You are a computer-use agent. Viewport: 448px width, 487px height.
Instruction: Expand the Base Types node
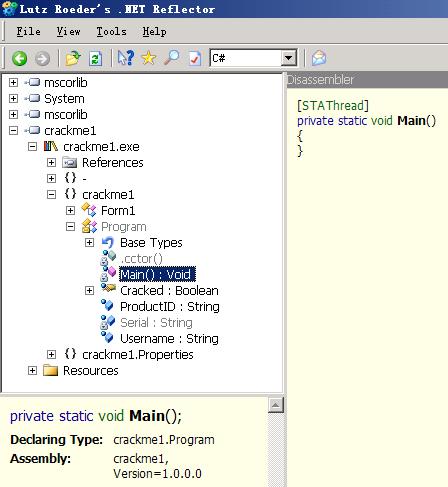[89, 243]
